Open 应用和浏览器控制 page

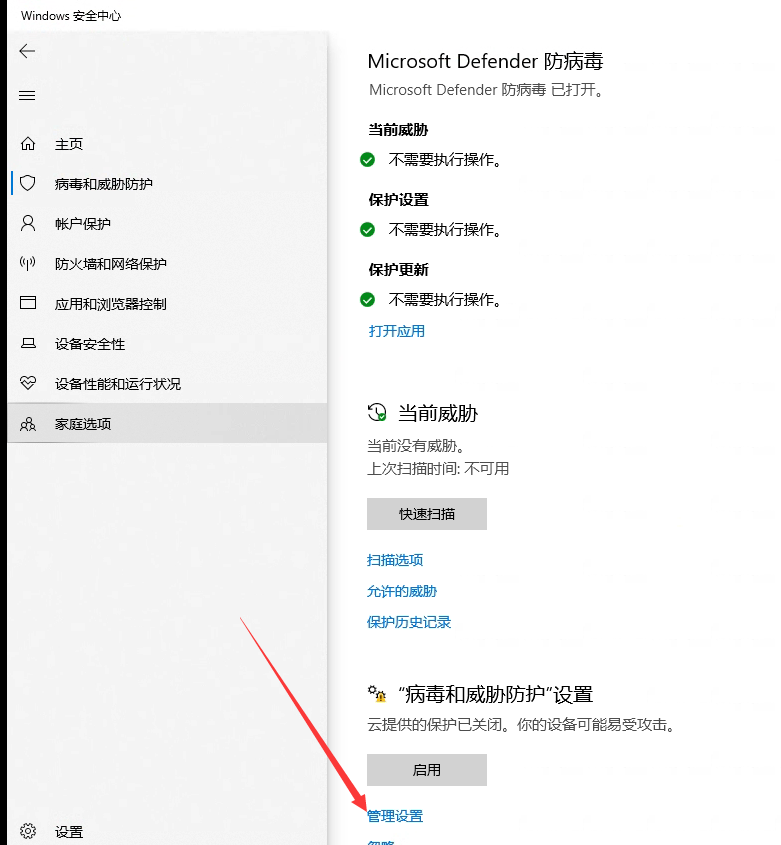click(x=168, y=304)
